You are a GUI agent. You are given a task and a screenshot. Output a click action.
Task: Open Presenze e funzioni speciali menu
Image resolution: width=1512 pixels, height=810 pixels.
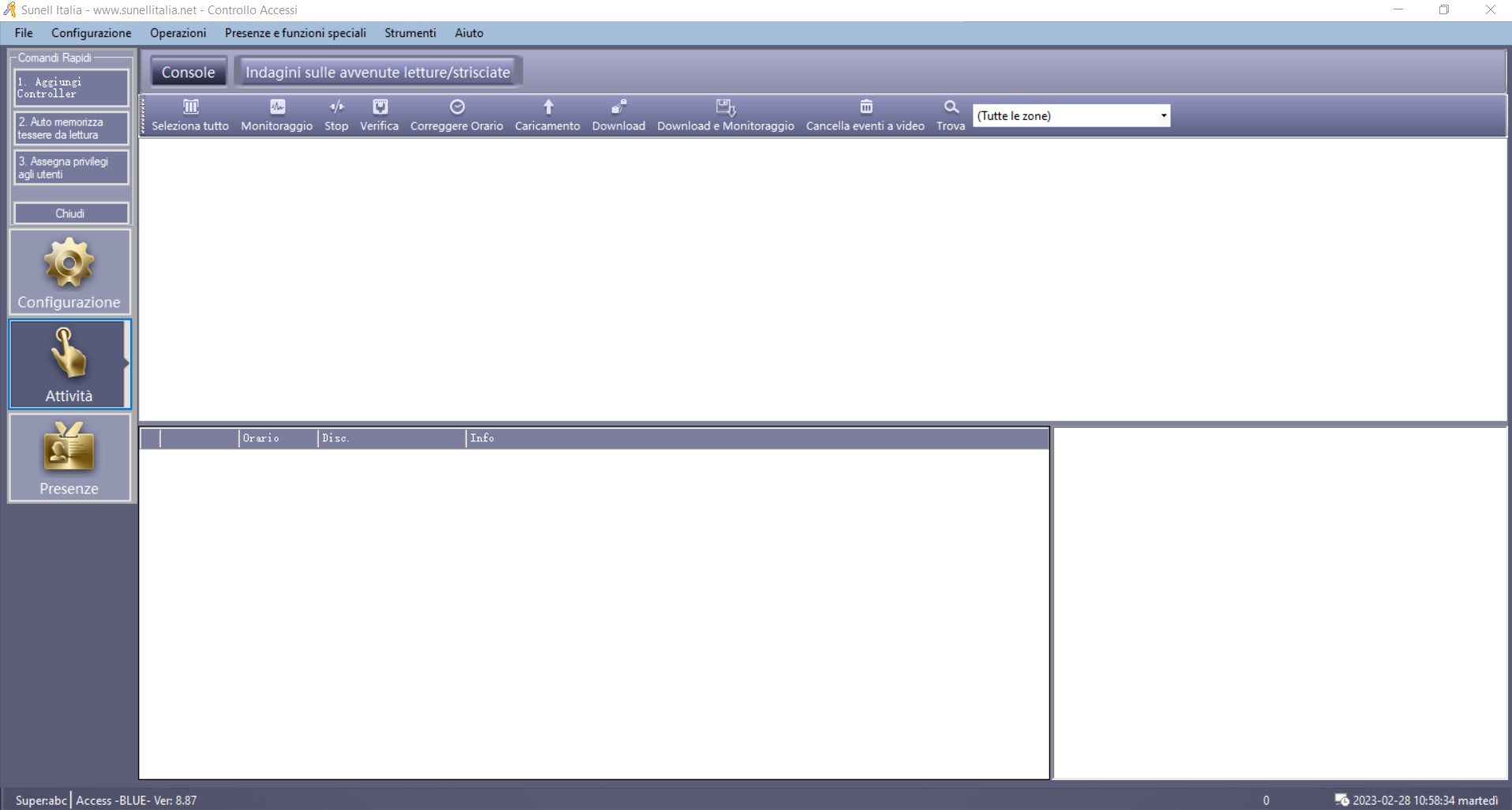[295, 33]
